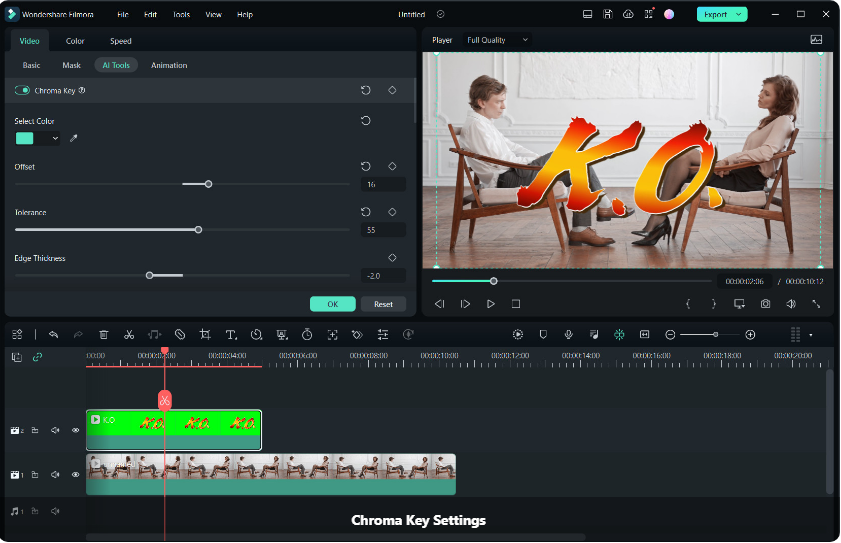
Task: Click the Edge Thickness value field
Action: point(383,275)
